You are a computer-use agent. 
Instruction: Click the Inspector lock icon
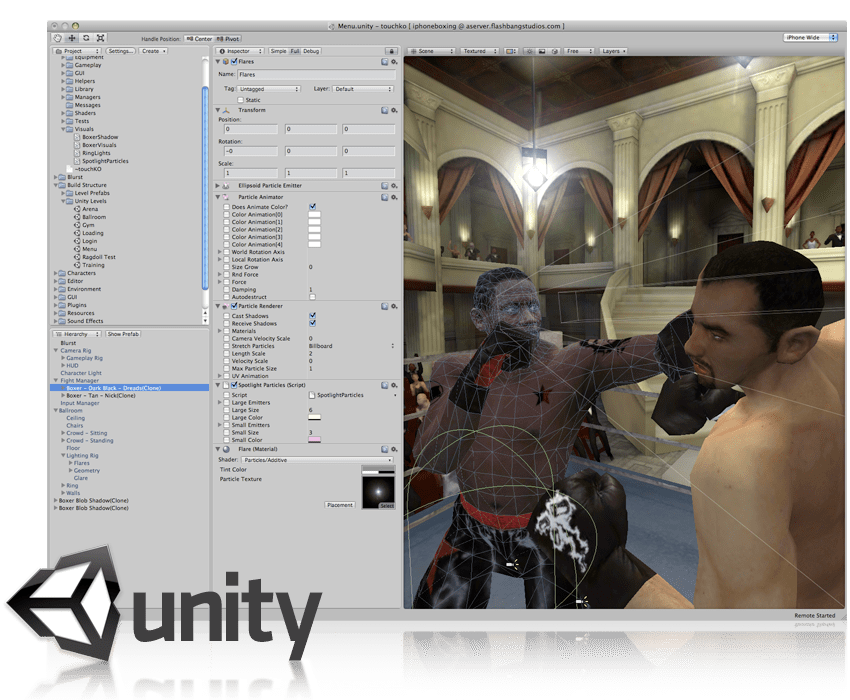(x=393, y=51)
